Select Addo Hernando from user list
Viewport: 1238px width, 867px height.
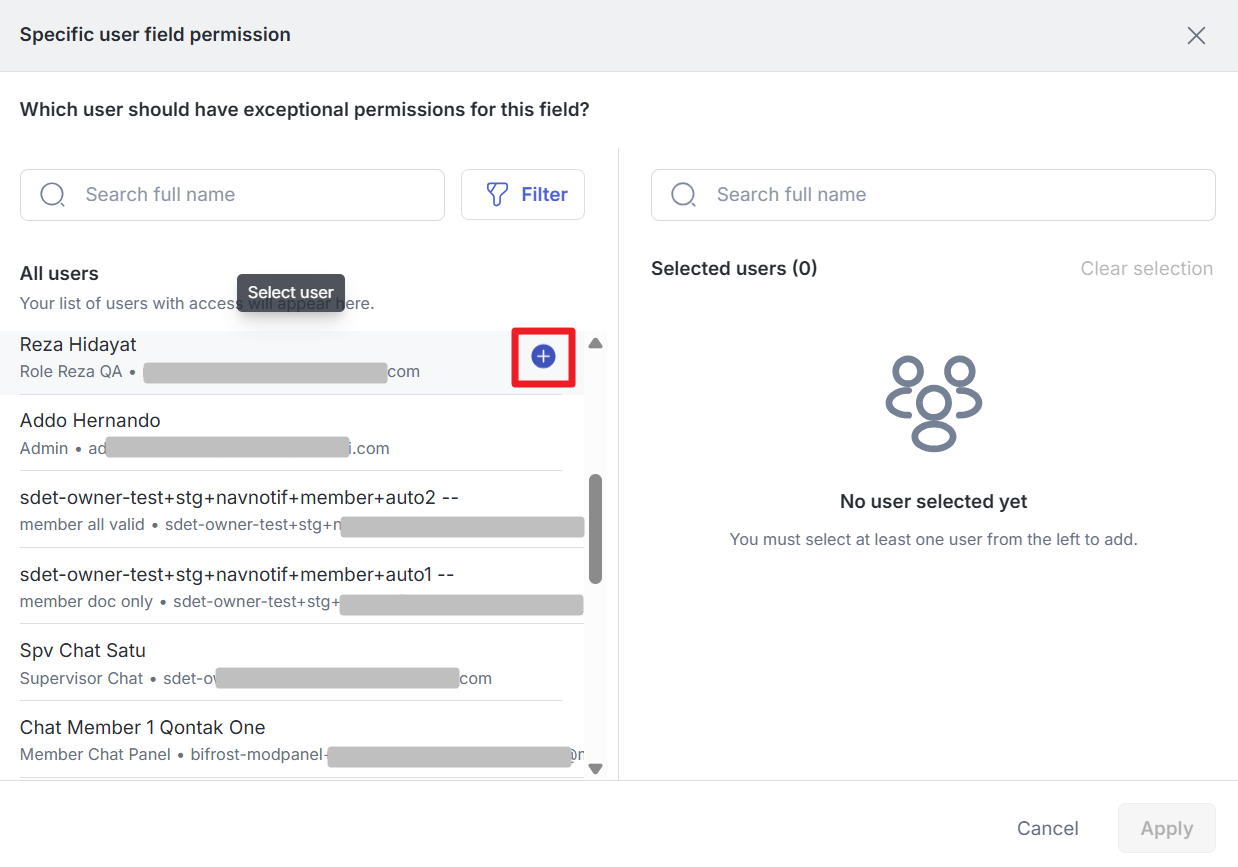[x=290, y=433]
